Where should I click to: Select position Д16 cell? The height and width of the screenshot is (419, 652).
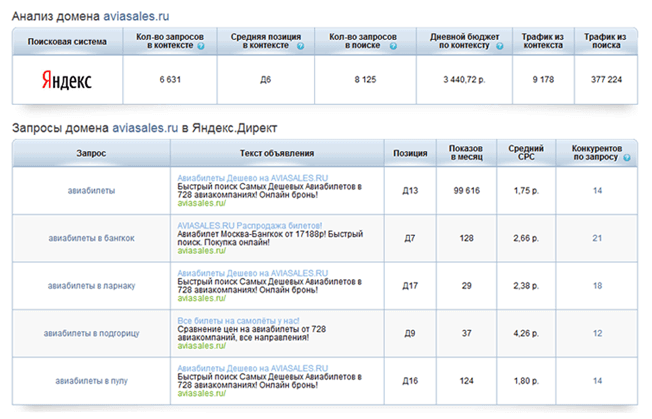click(x=410, y=381)
